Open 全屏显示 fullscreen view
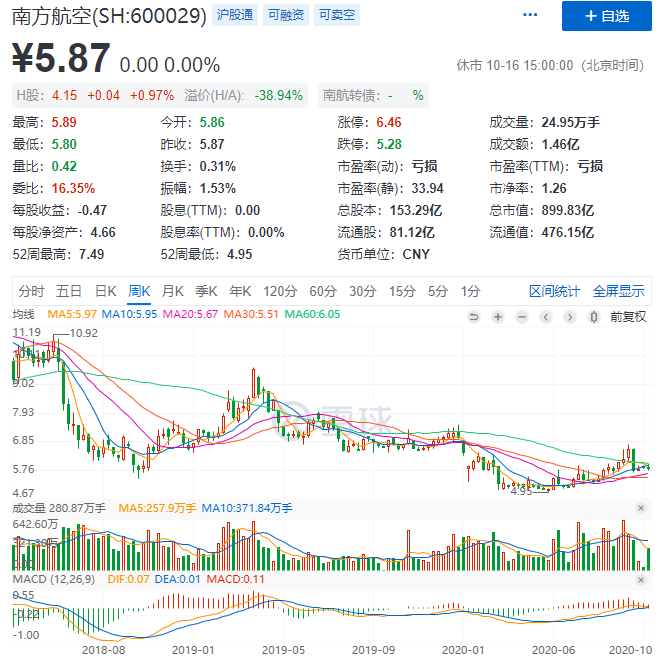Screen dimensions: 660x658 619,291
